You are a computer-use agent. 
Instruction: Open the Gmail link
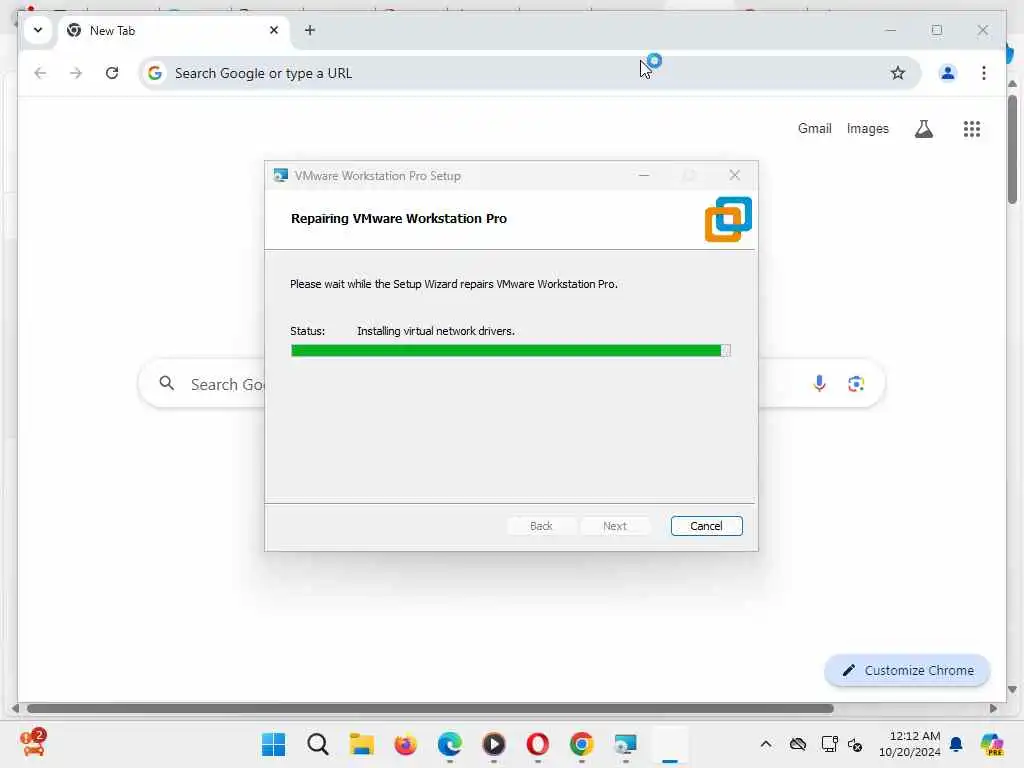point(814,129)
